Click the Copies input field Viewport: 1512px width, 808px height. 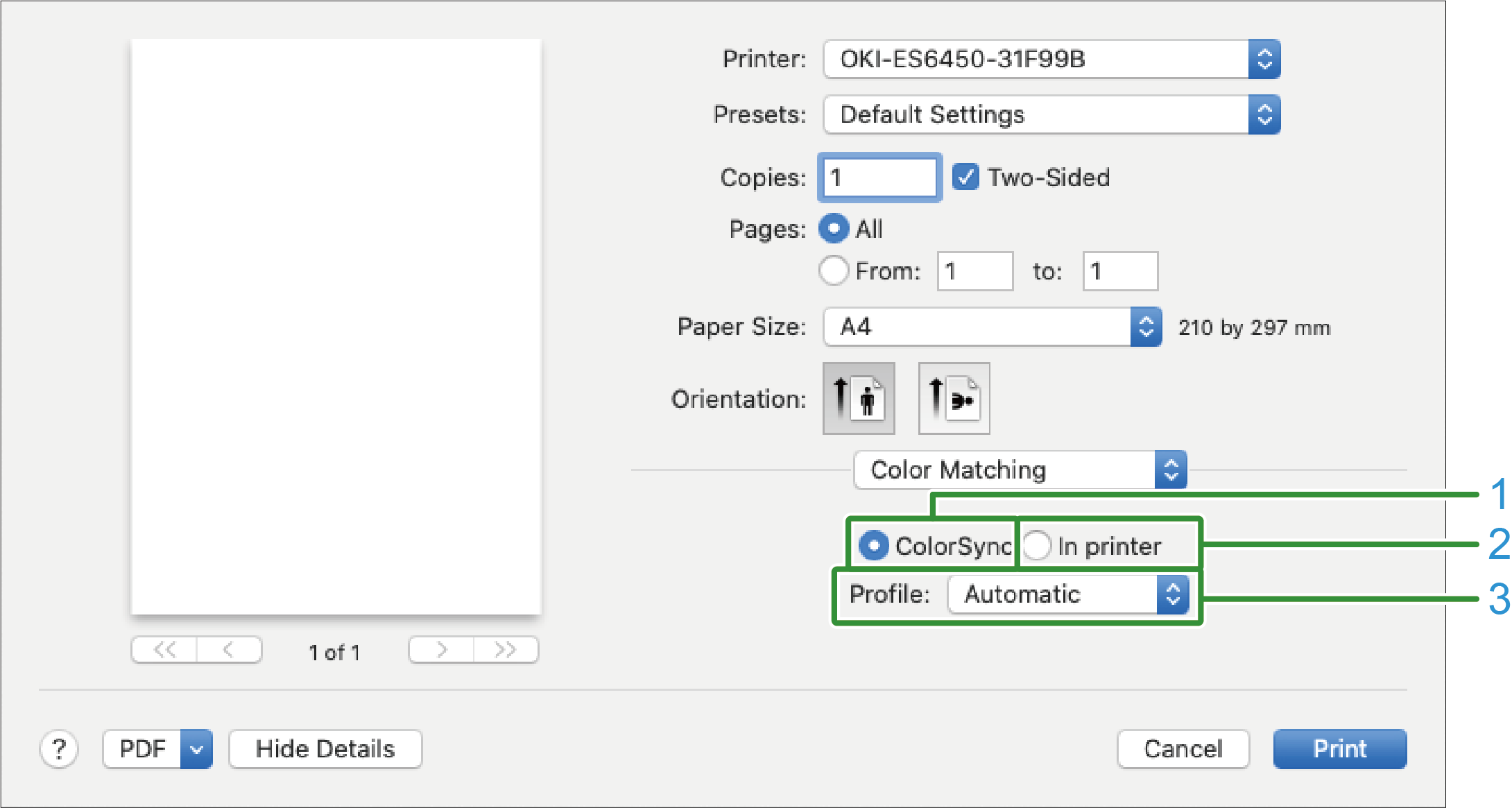click(x=879, y=177)
